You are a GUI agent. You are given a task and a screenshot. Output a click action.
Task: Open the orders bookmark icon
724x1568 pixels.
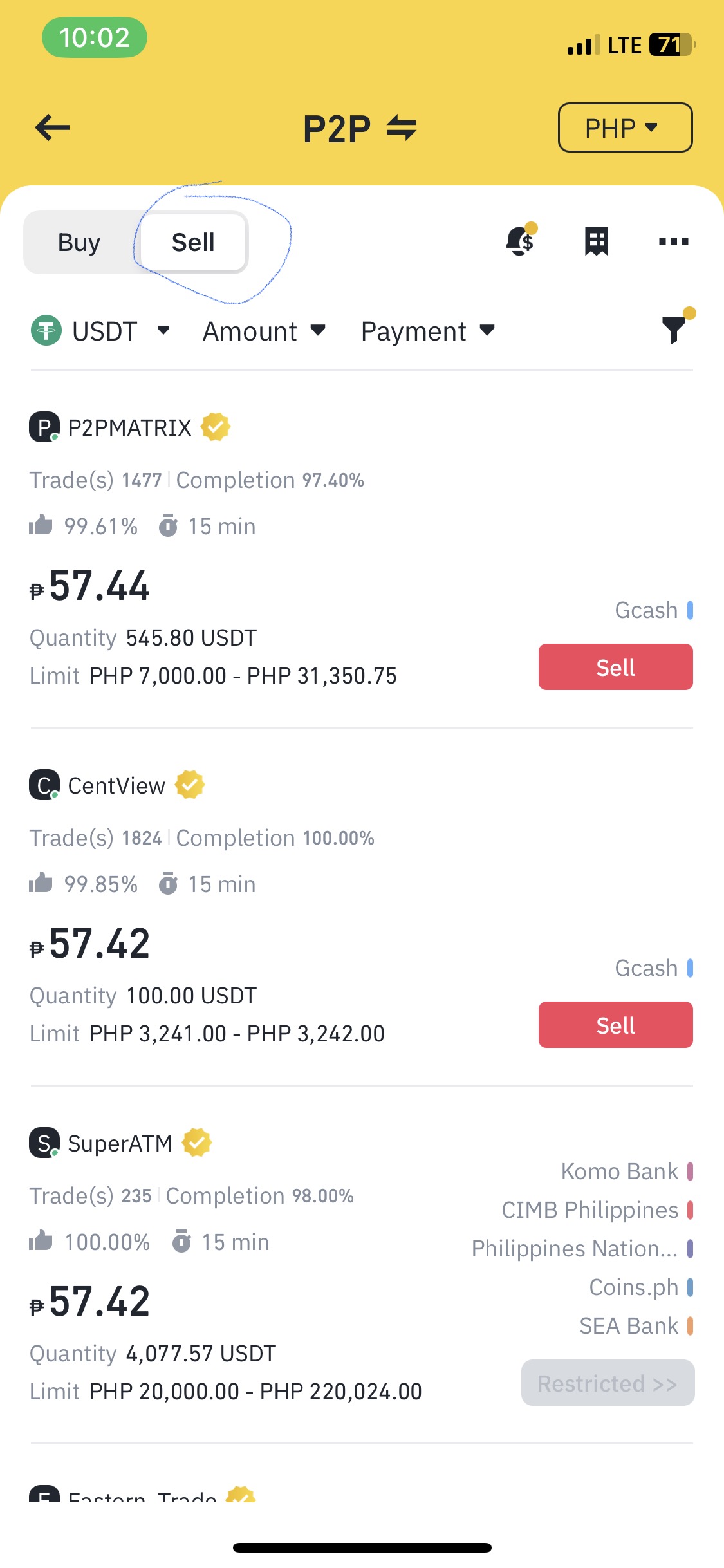tap(596, 241)
